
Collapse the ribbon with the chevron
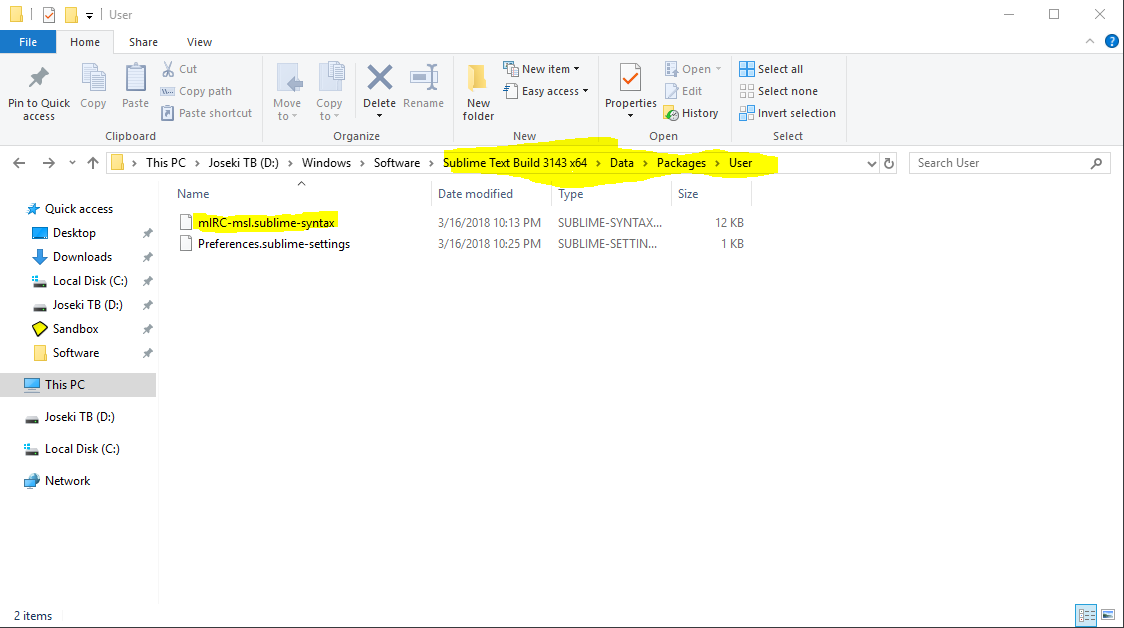tap(1090, 42)
